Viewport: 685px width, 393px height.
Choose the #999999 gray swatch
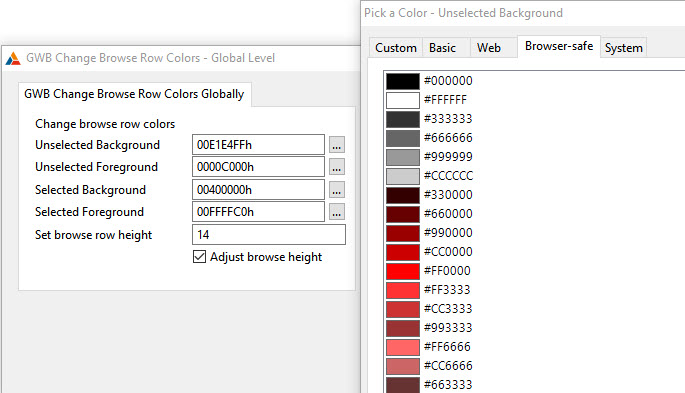tap(403, 157)
